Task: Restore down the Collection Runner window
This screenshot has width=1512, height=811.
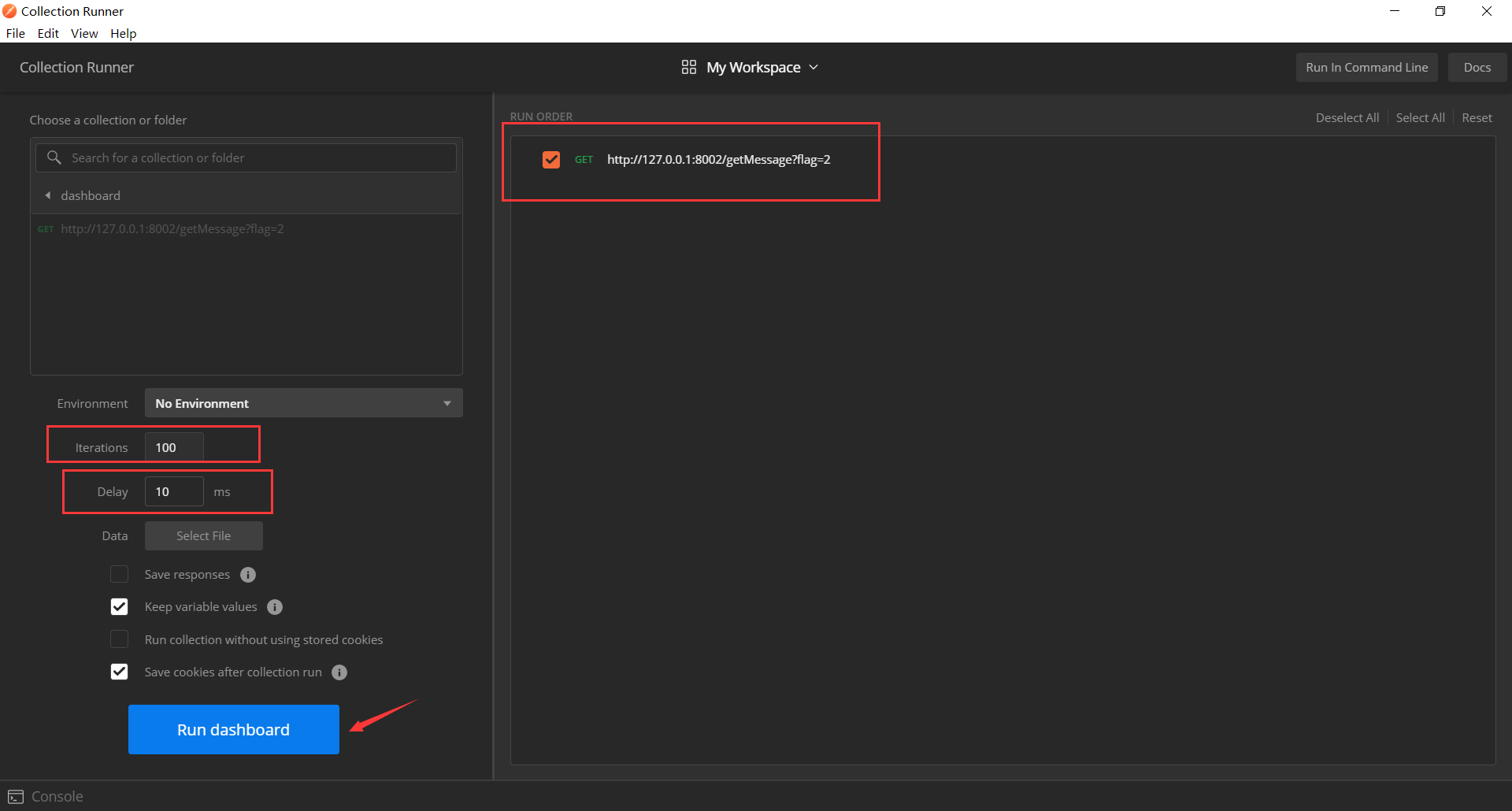Action: tap(1440, 11)
